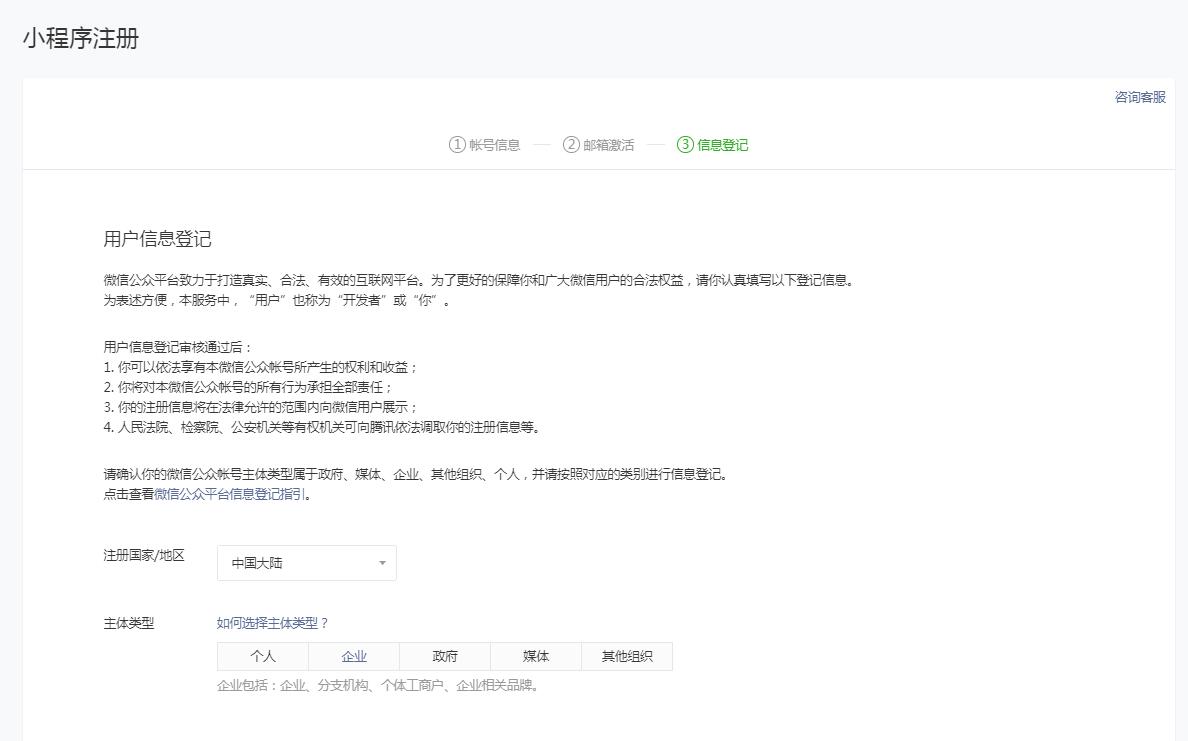Switch to the 政府 subject type

click(445, 656)
